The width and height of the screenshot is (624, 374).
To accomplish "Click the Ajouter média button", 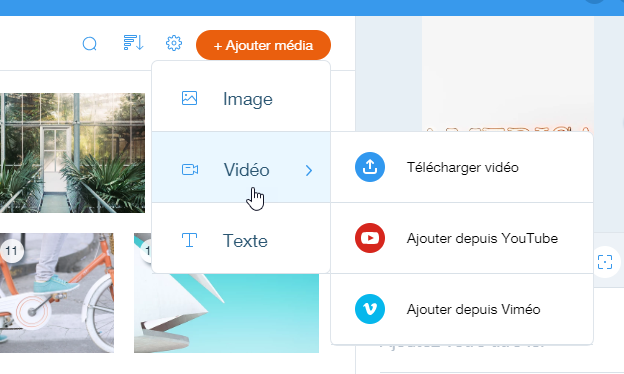I will (263, 45).
